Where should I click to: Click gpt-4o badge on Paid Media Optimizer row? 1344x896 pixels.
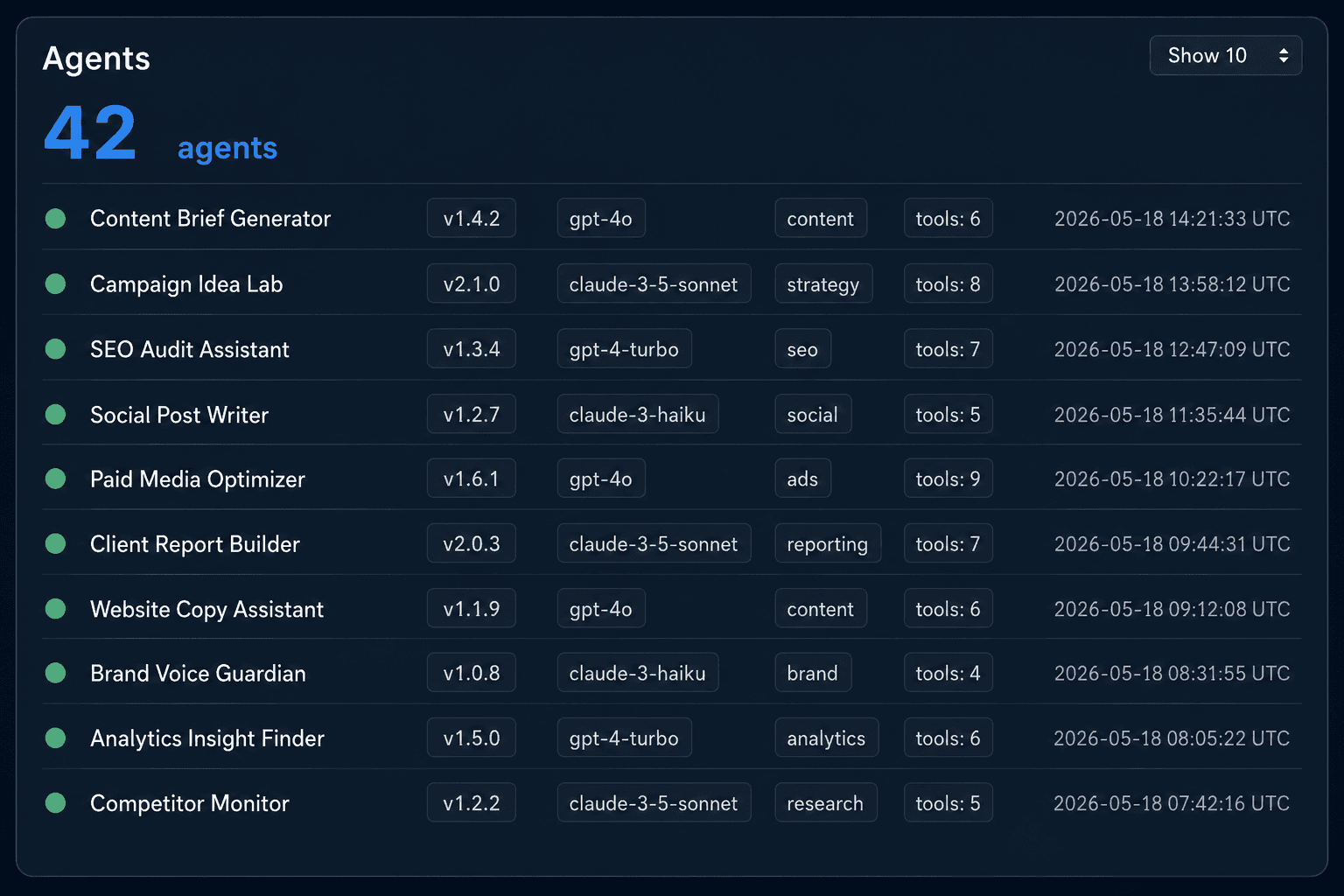(601, 479)
